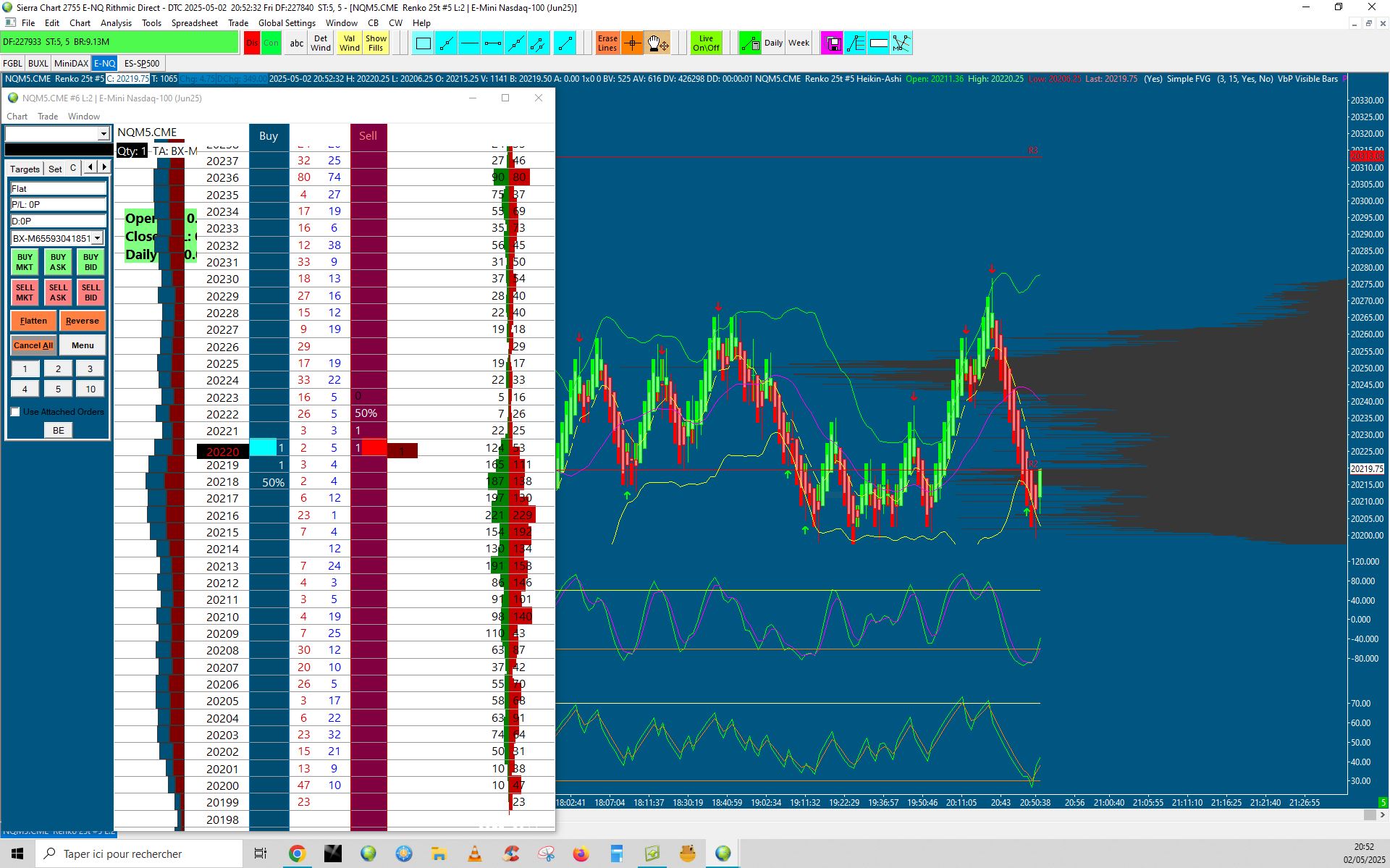
Task: Enable Use Attached Orders checkbox
Action: [15, 412]
